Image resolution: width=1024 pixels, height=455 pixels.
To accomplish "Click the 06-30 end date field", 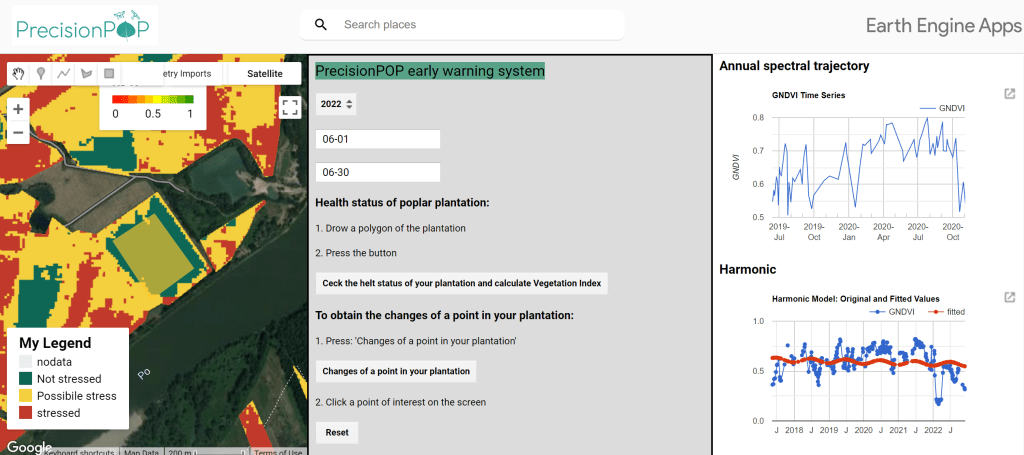I will click(x=377, y=172).
